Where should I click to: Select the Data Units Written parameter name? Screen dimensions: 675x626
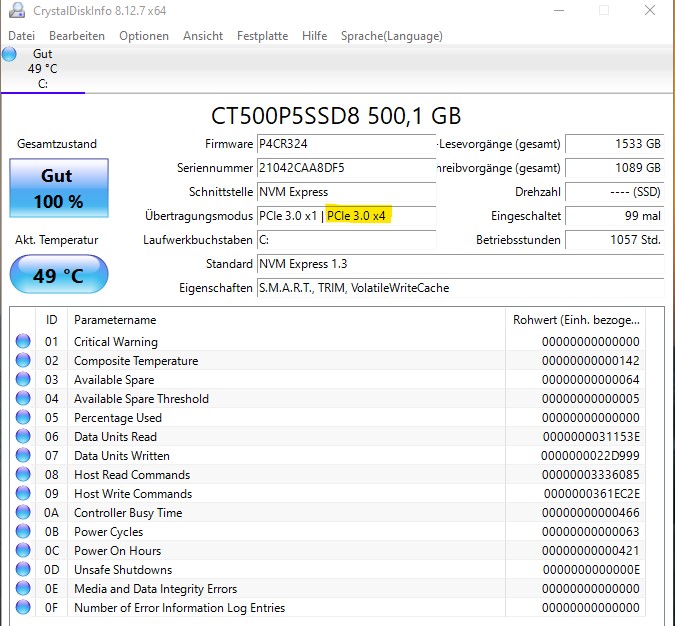[122, 456]
